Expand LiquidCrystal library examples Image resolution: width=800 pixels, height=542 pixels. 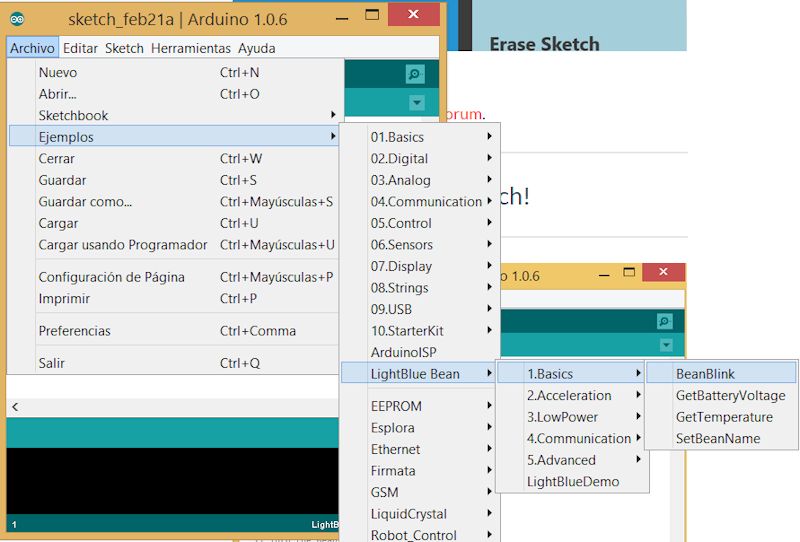pos(420,514)
